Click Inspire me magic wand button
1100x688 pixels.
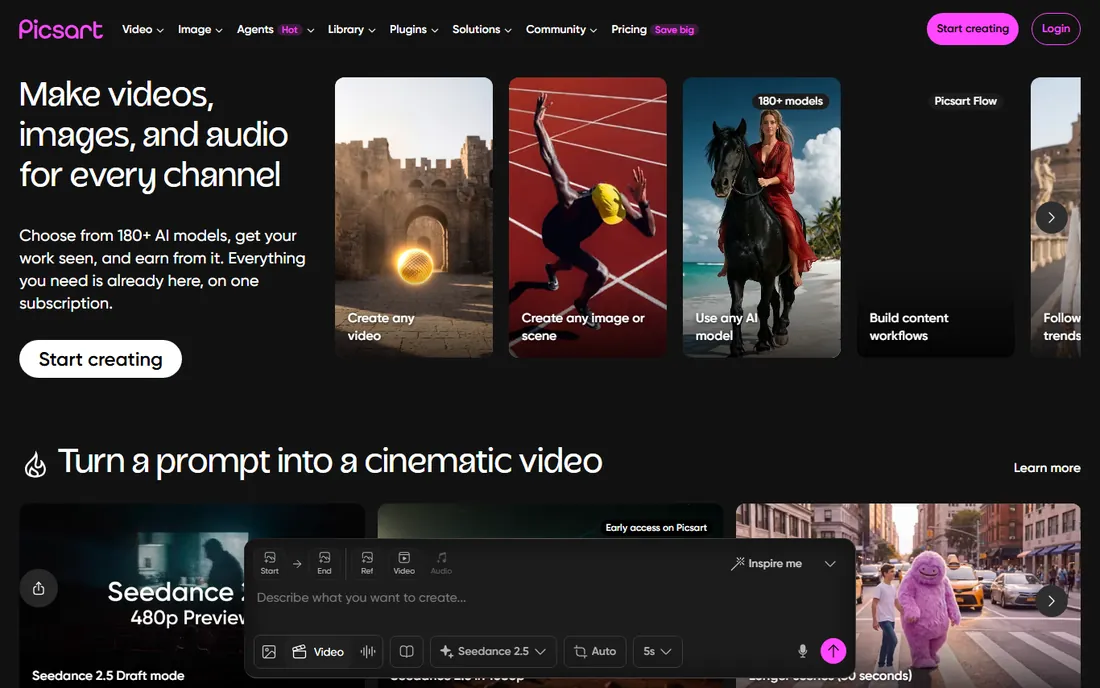pyautogui.click(x=766, y=564)
